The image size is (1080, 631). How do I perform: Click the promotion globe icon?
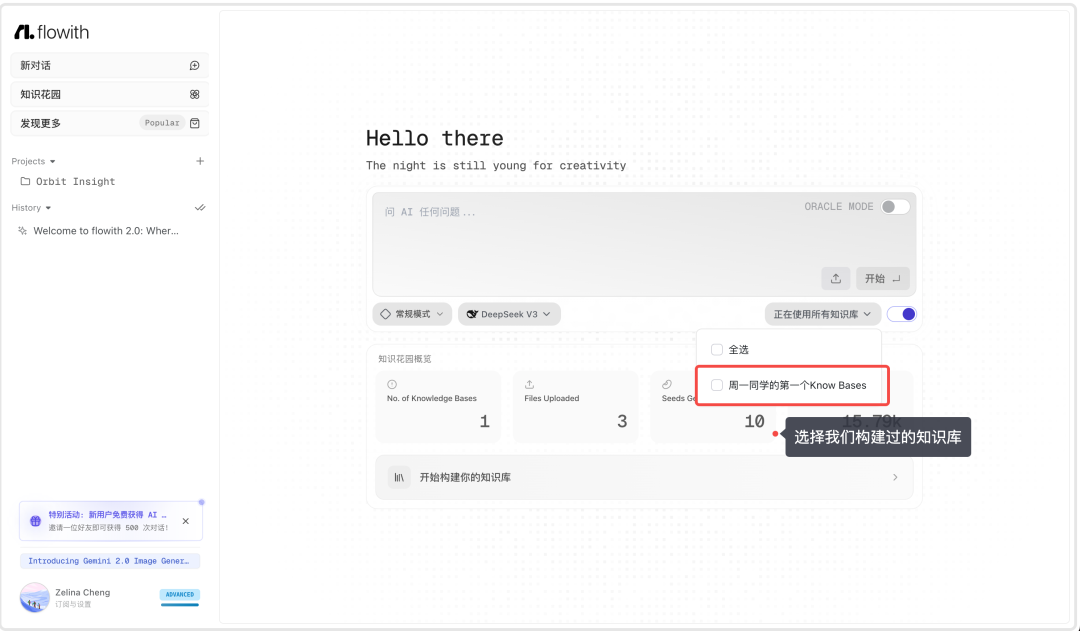coord(35,521)
